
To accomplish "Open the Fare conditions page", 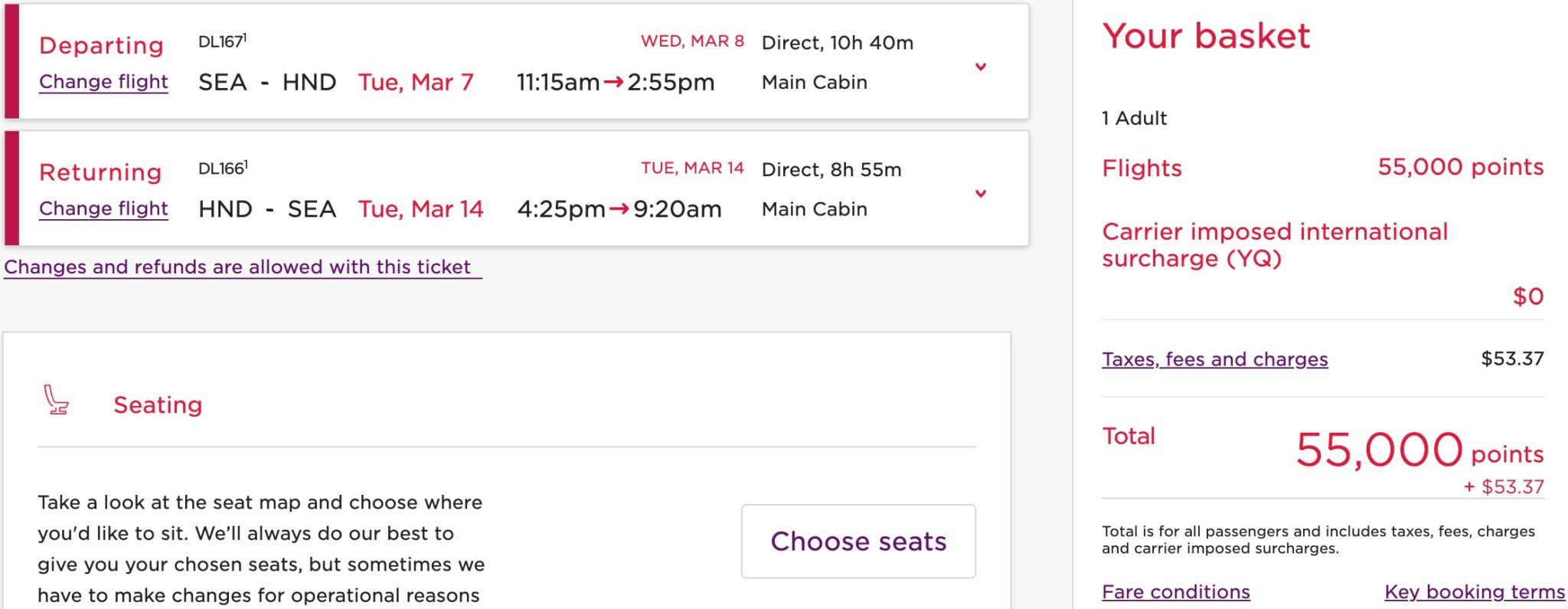I will point(1175,591).
